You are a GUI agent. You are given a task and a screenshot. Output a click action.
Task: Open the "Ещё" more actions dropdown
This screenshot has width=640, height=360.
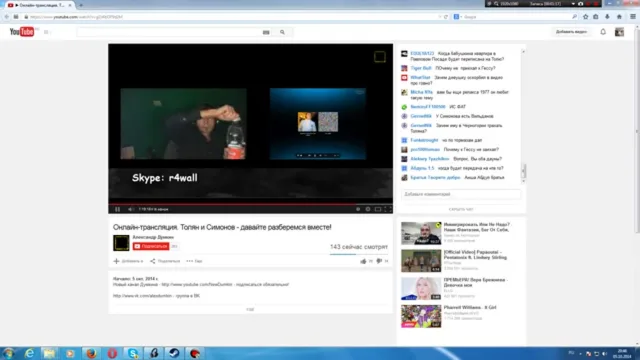coord(194,261)
